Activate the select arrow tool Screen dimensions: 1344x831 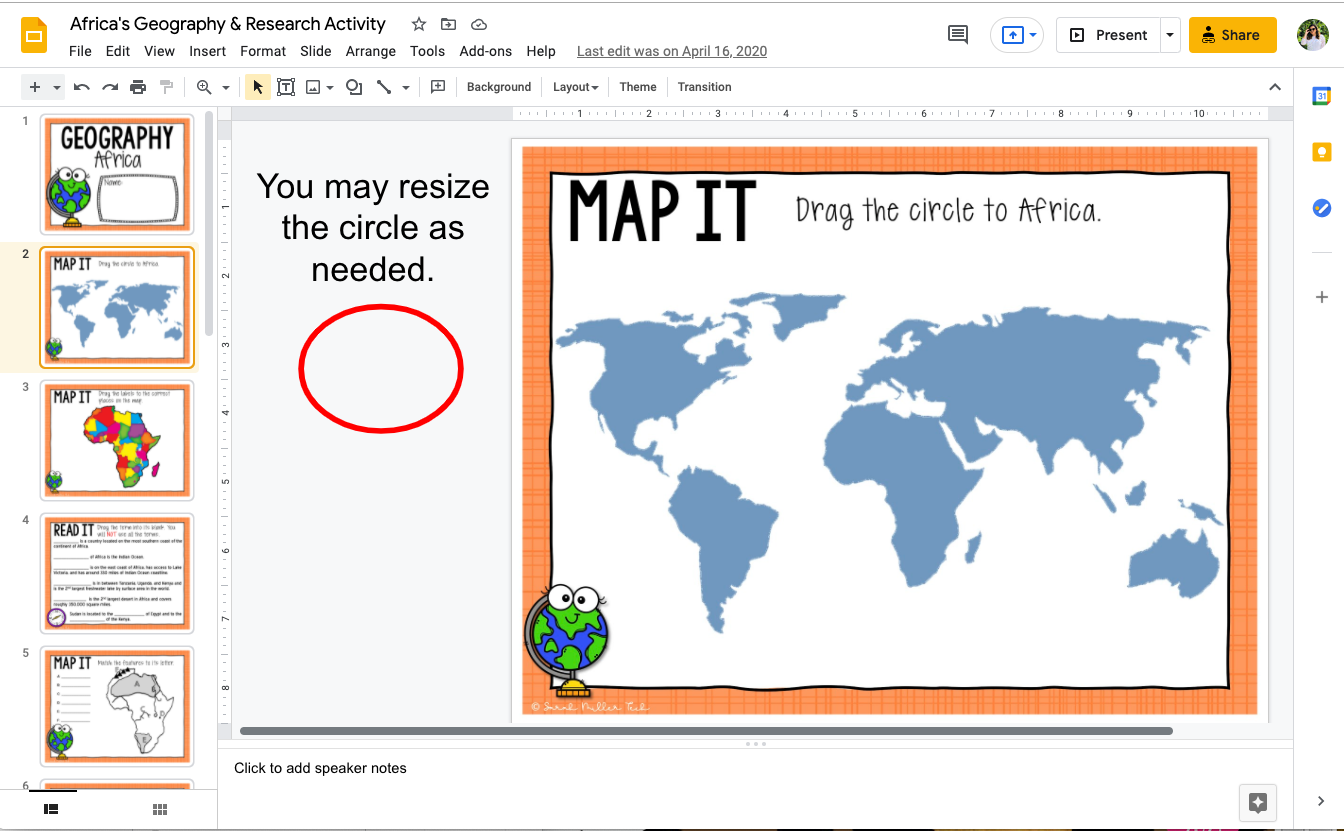[x=257, y=87]
